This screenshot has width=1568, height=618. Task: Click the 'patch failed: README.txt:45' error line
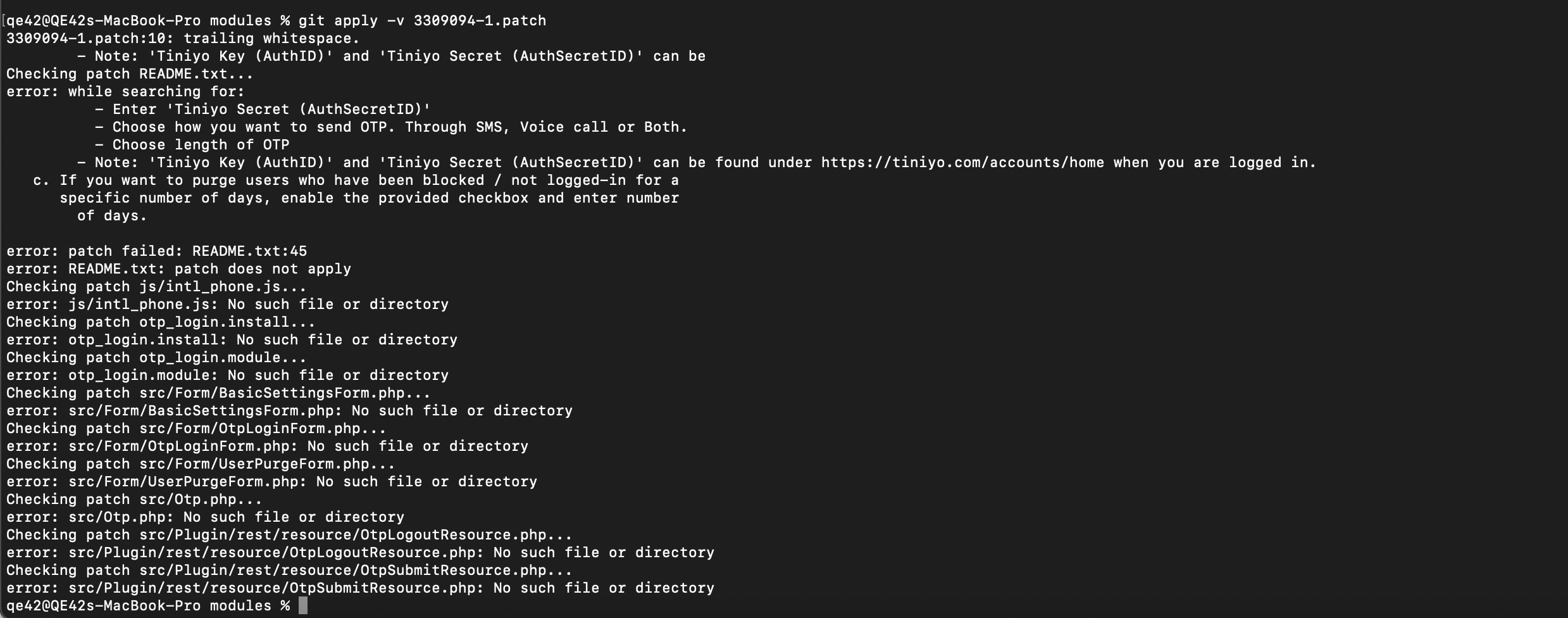click(157, 251)
